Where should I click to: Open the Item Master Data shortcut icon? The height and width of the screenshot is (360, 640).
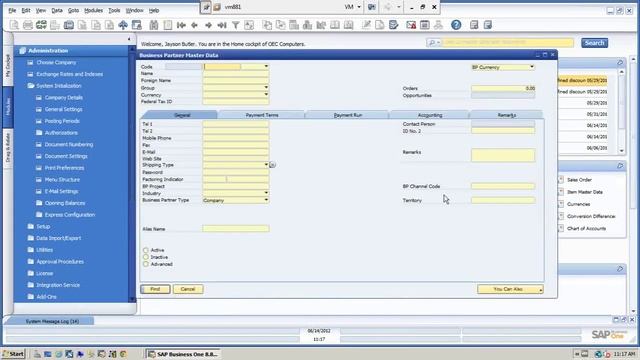coord(561,192)
